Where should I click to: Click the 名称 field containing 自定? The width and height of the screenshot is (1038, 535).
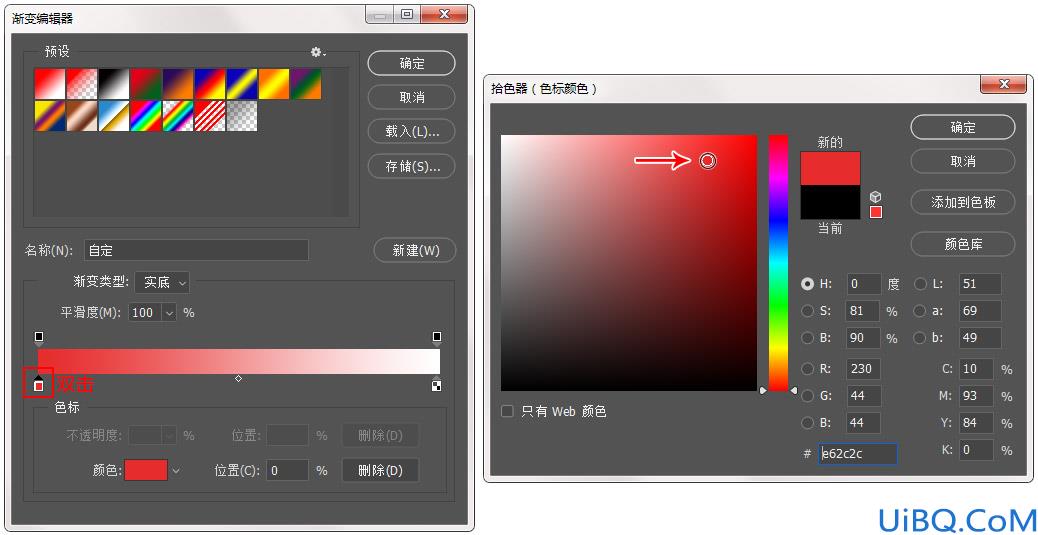[x=197, y=250]
